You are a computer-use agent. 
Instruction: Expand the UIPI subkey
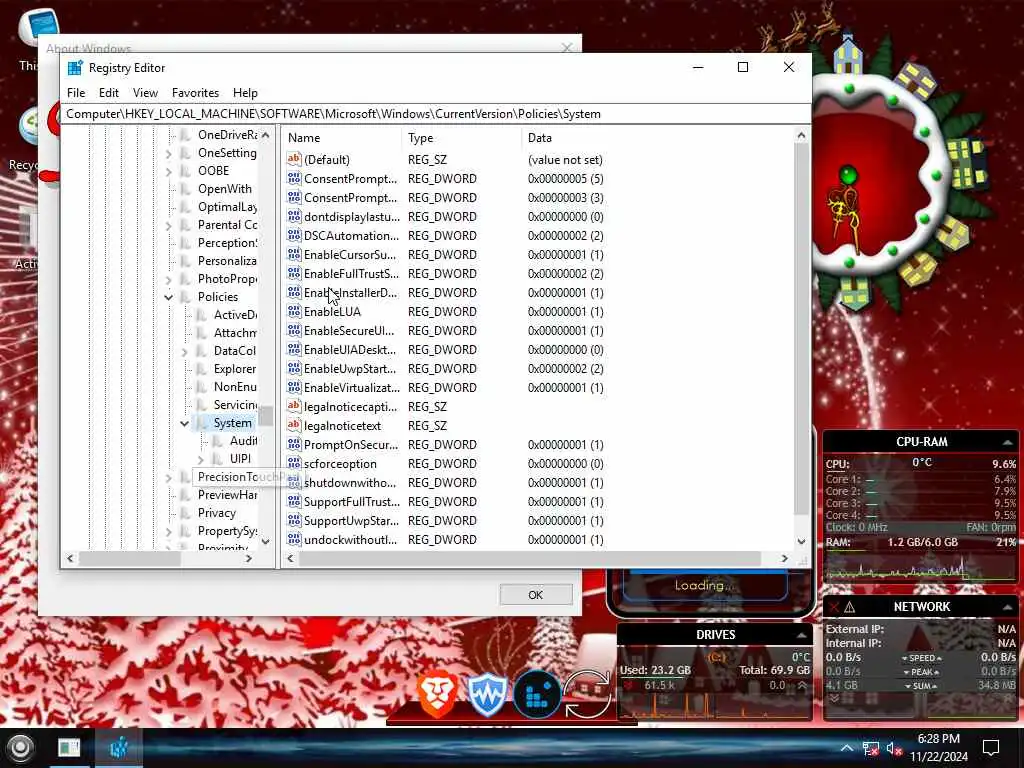tap(200, 459)
